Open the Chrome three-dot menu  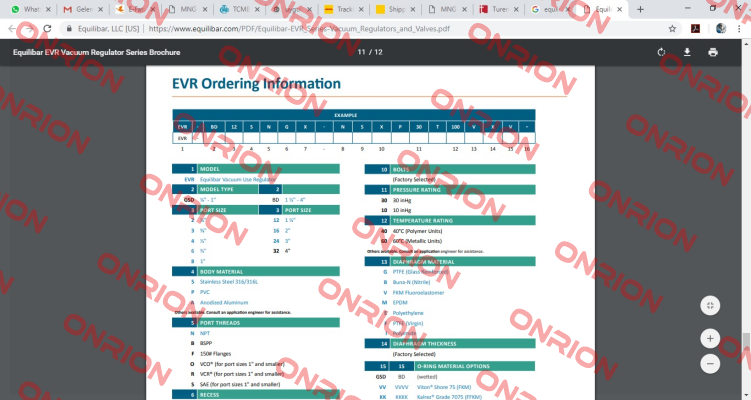tap(739, 29)
